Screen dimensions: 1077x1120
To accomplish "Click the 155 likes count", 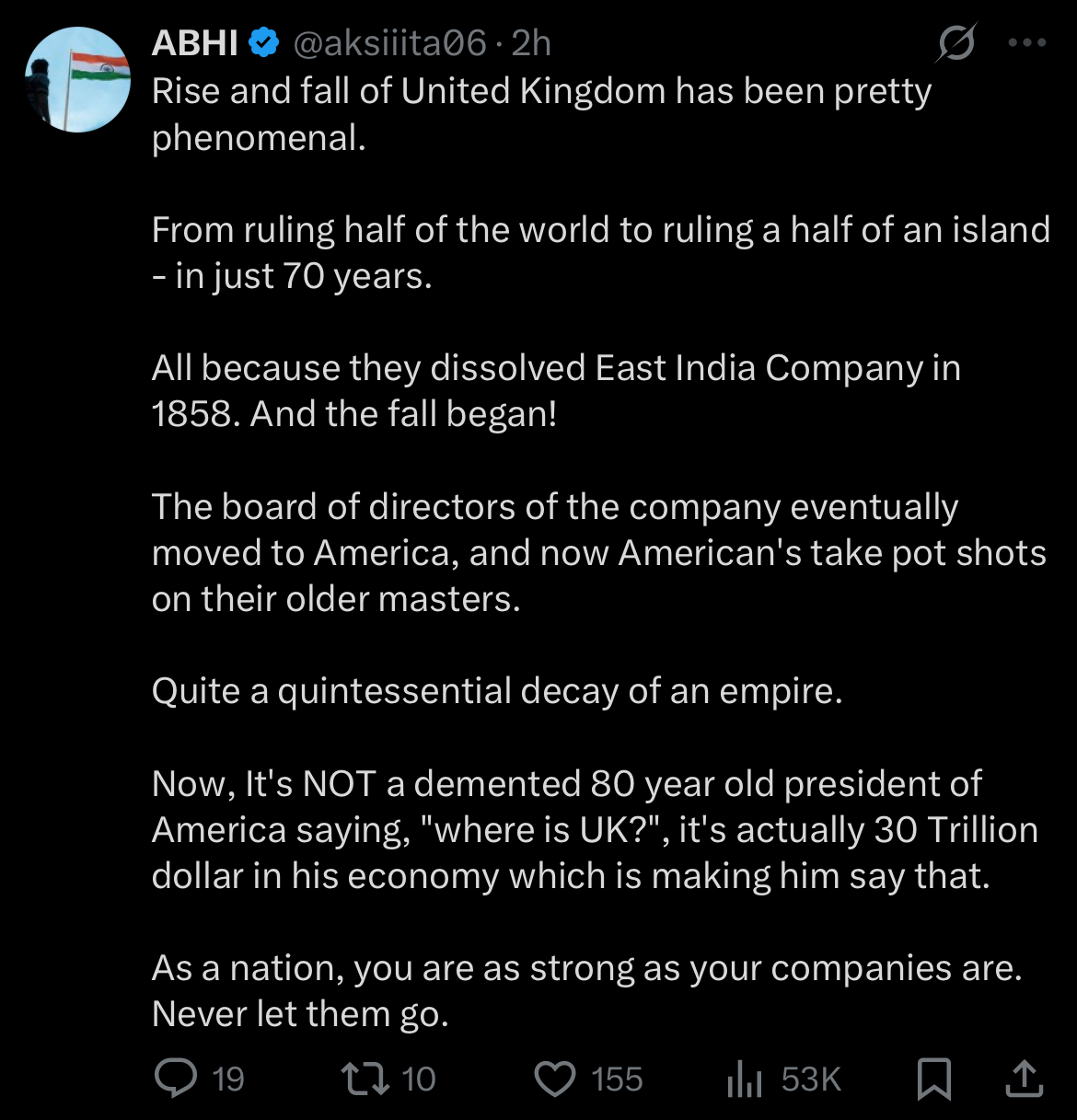I will coord(617,1079).
